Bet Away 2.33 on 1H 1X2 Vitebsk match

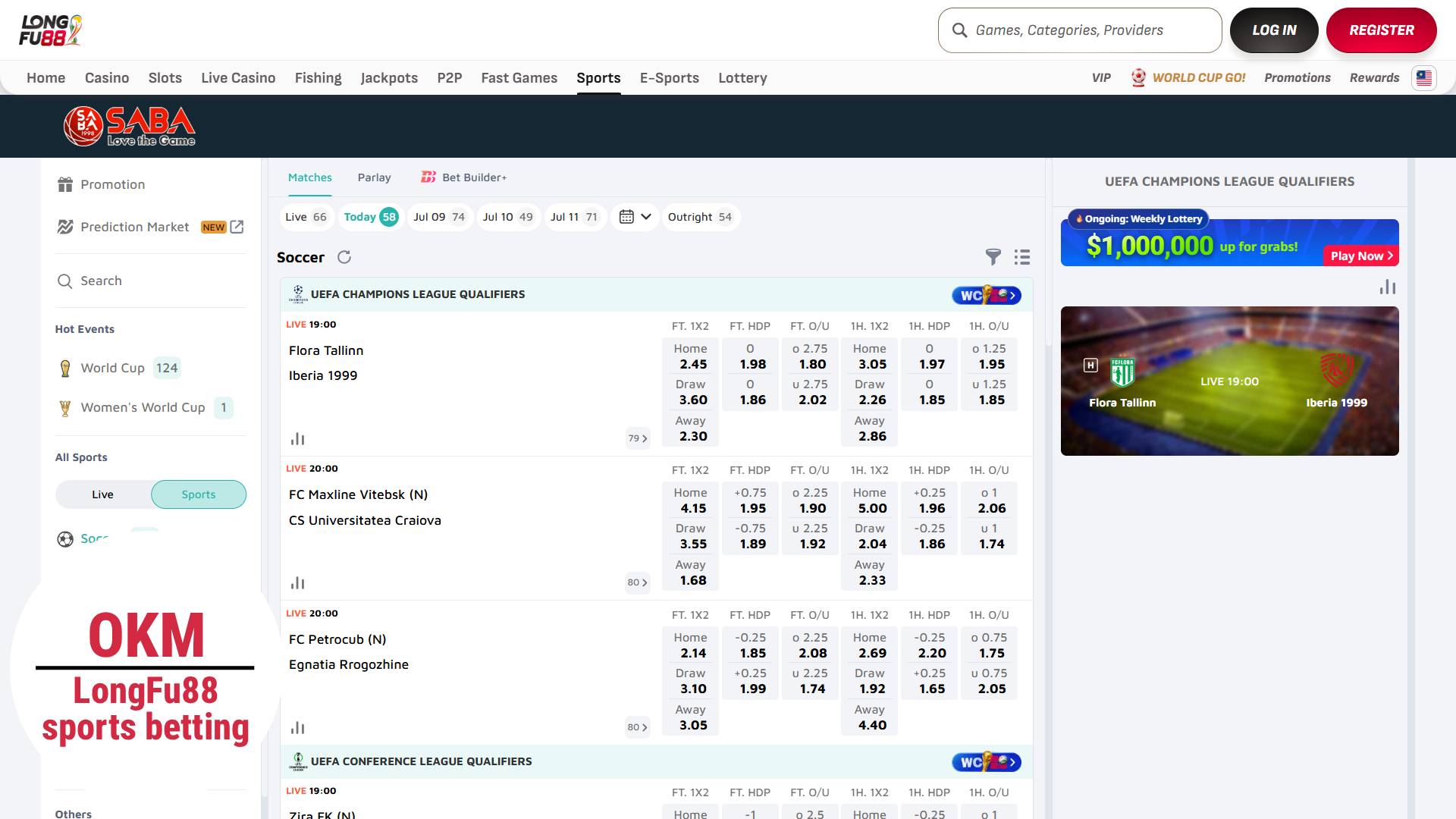point(869,573)
